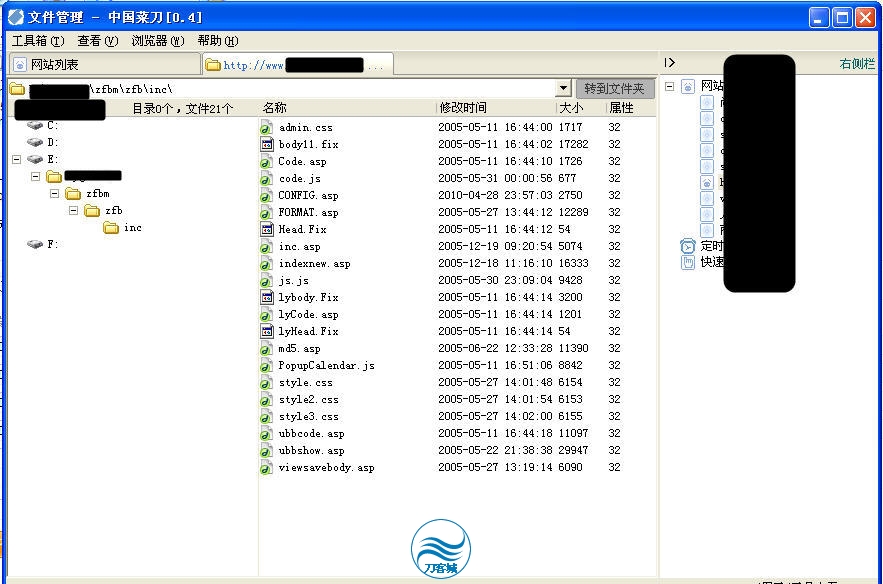Click the size value 17282
The image size is (883, 584).
click(x=573, y=145)
